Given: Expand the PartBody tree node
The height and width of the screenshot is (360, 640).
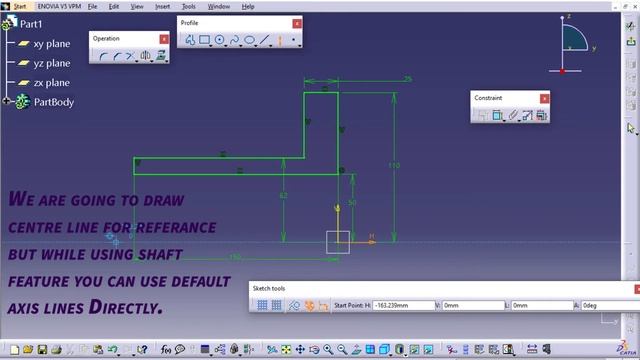Looking at the screenshot, I should (6, 101).
